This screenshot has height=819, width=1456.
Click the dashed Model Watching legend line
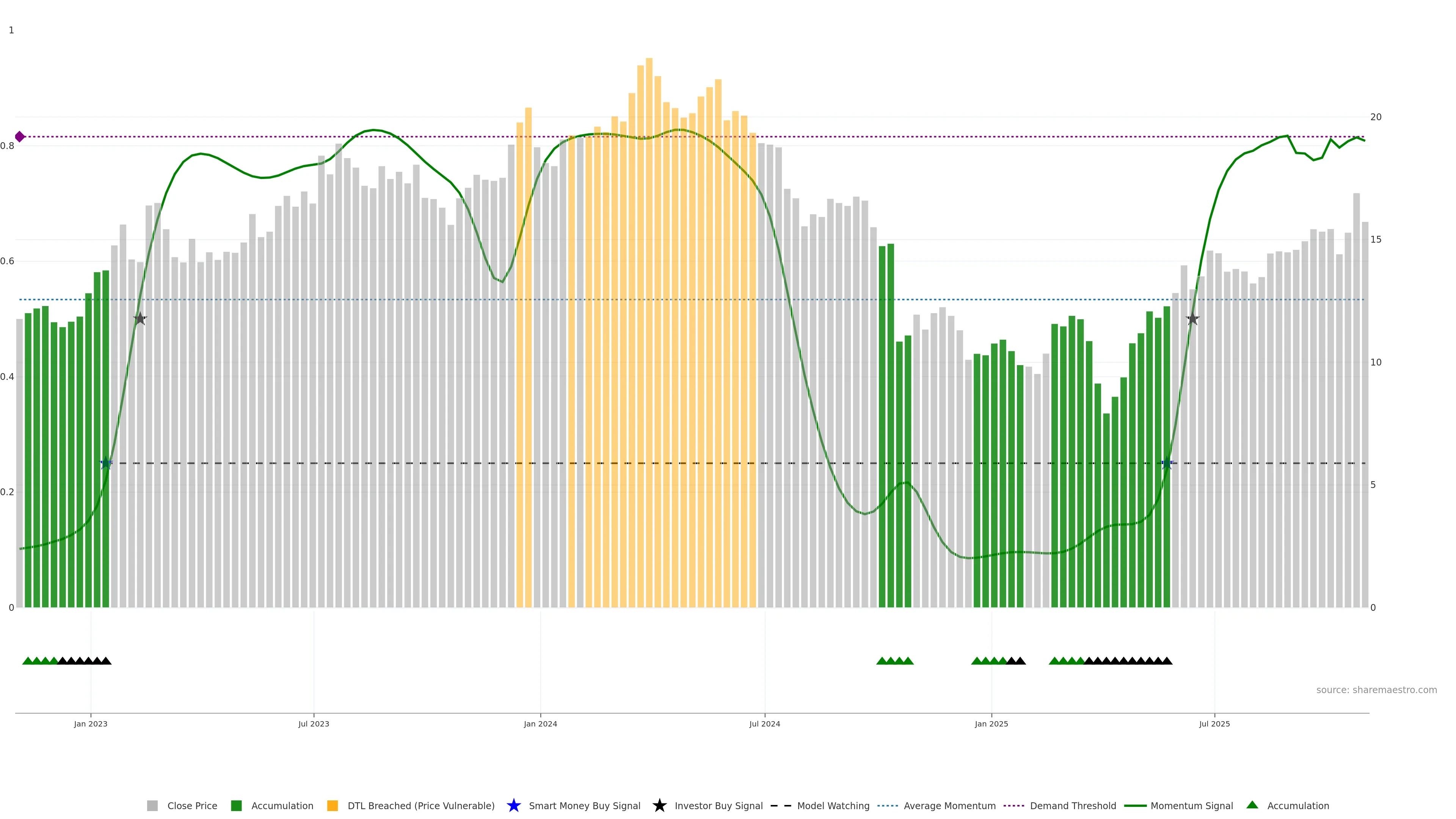click(781, 805)
